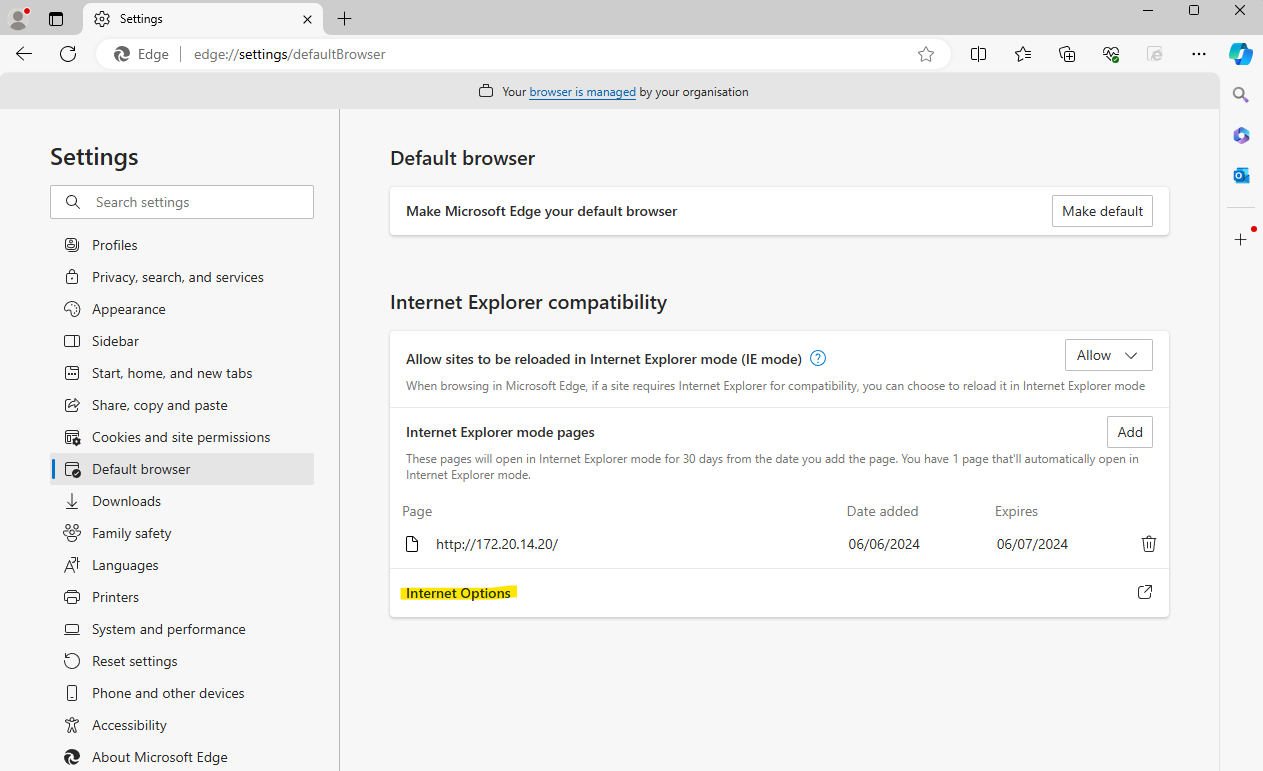Viewport: 1263px width, 771px height.
Task: Open Phone and other devices
Action: 182,693
